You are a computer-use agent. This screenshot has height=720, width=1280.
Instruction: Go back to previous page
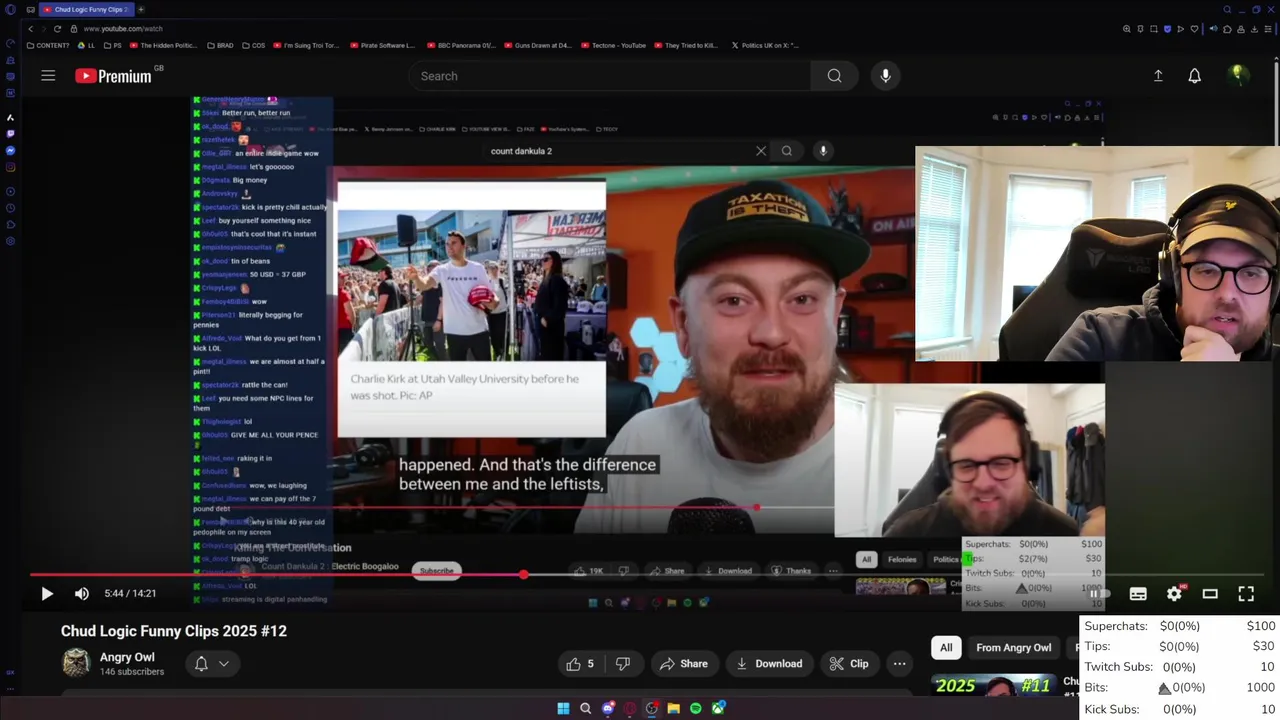pos(30,29)
